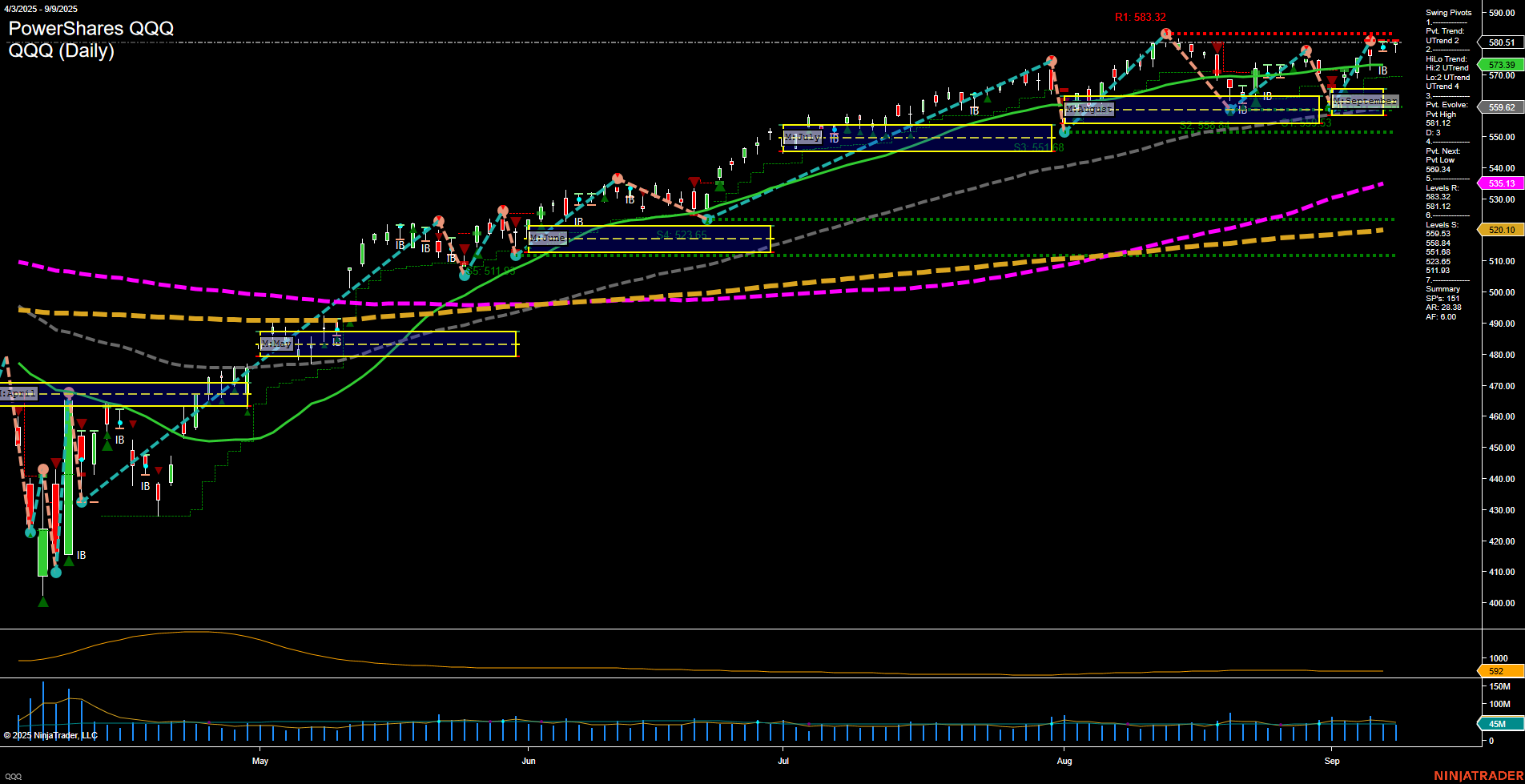This screenshot has width=1525, height=784.
Task: Click the red down-triangle reversal marker near R1
Action: [1217, 47]
